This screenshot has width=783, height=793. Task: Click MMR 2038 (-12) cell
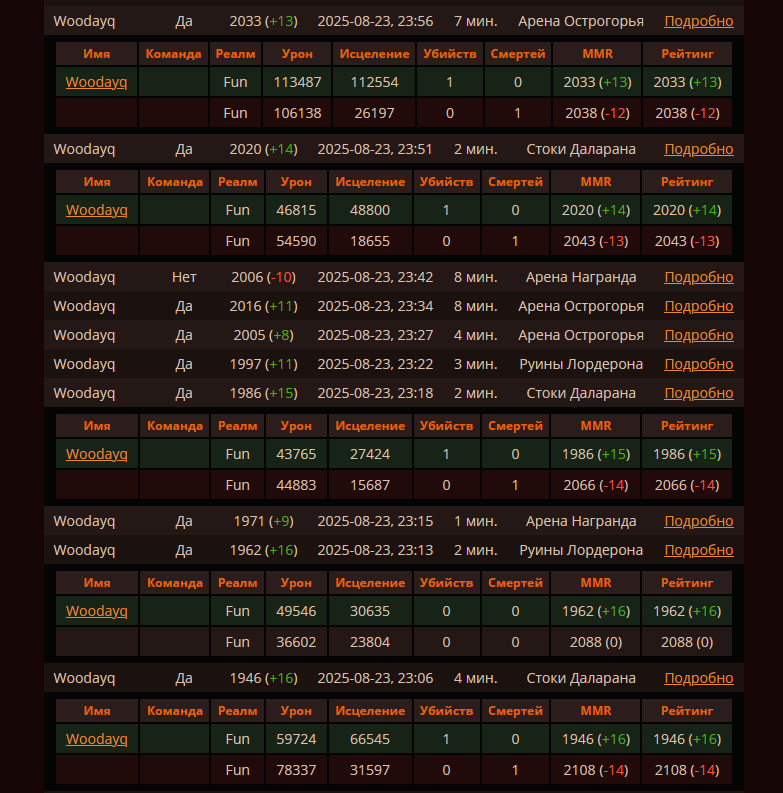[597, 113]
